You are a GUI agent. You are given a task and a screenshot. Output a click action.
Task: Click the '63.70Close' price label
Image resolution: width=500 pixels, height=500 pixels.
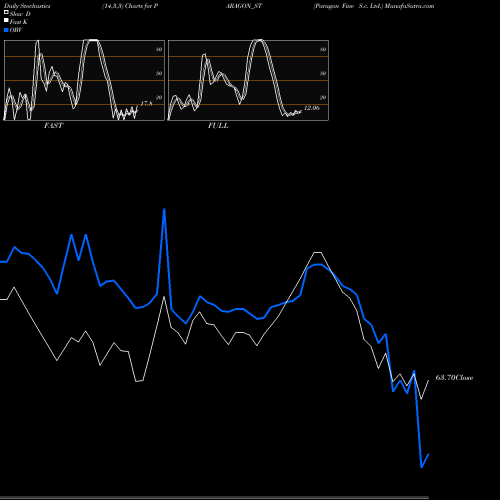(454, 378)
